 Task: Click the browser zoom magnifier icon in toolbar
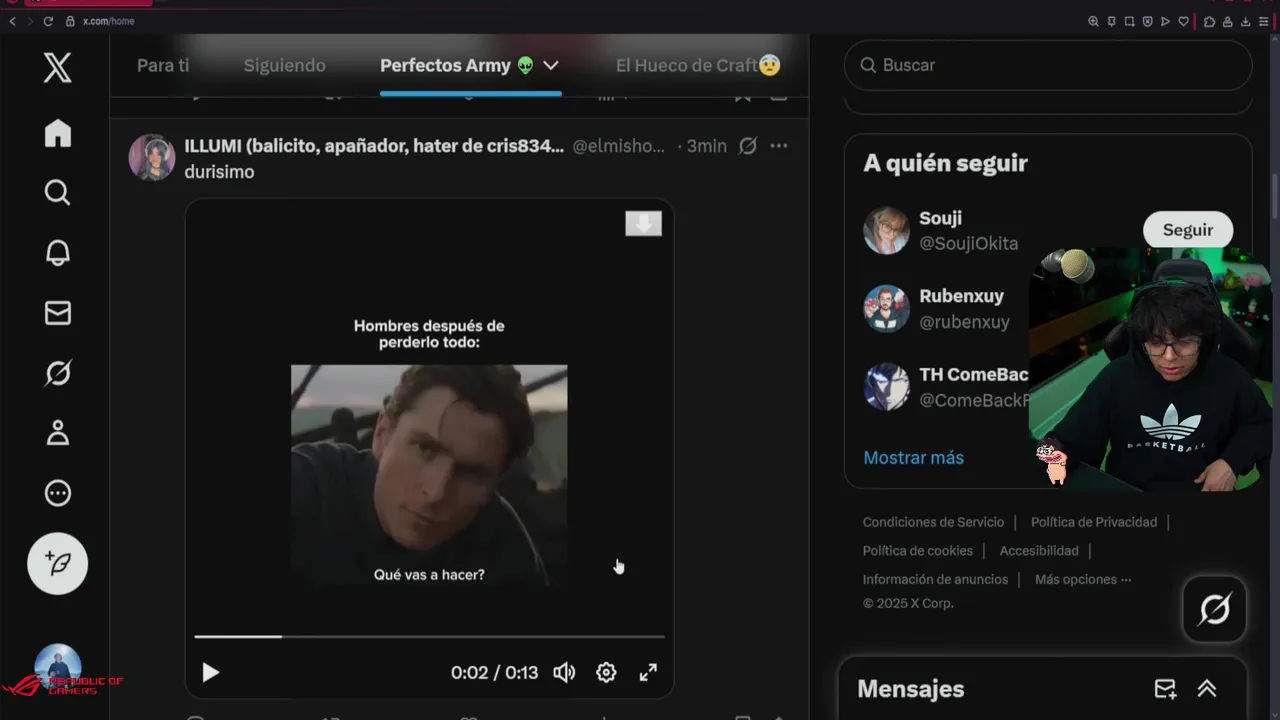(1093, 21)
